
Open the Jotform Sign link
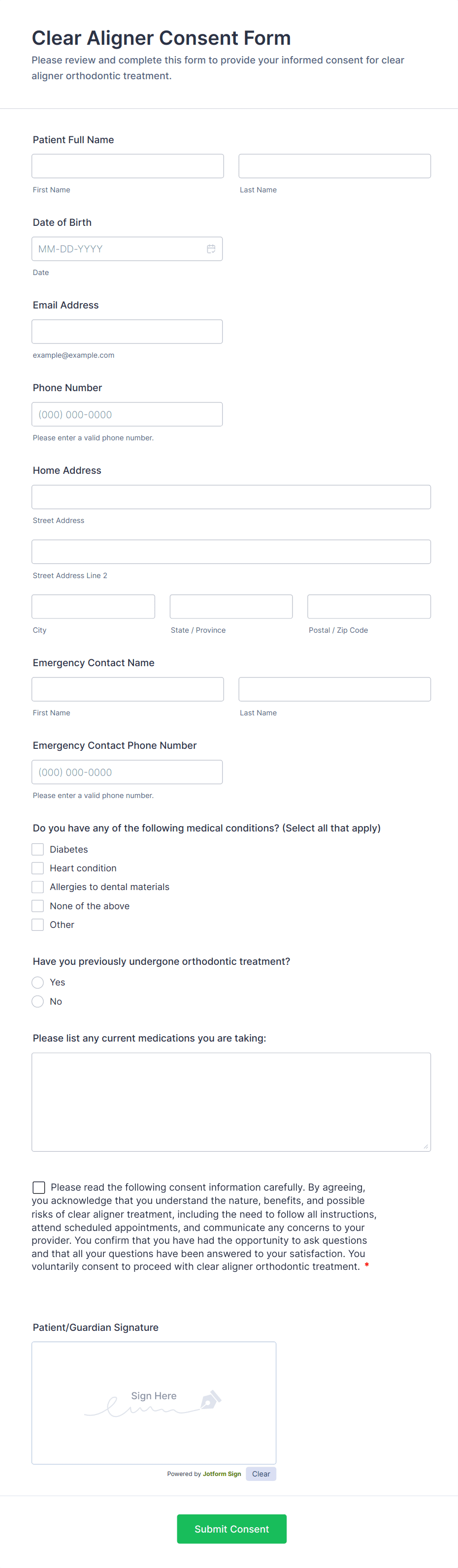222,1474
